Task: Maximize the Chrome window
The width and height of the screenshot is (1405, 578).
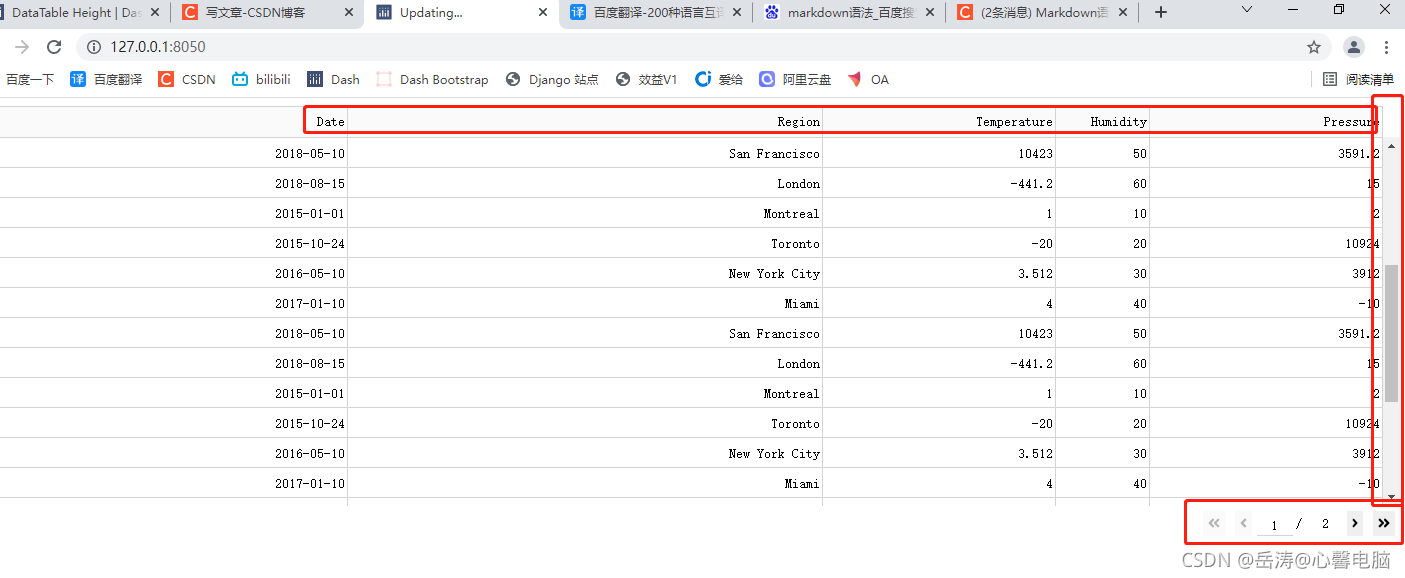Action: (x=1339, y=9)
